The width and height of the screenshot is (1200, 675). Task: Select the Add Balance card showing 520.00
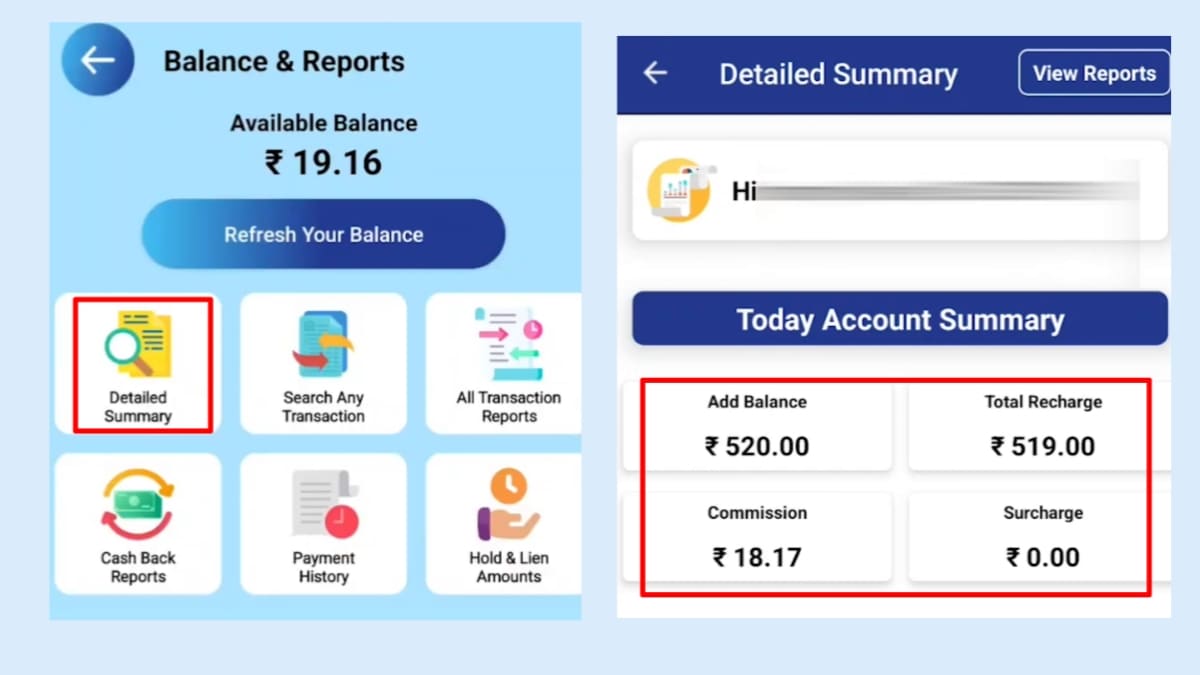757,424
